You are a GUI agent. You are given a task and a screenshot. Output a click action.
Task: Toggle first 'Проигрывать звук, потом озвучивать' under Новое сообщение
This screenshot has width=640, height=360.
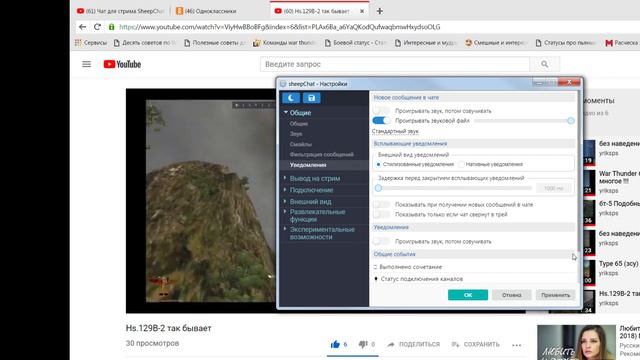pos(381,111)
